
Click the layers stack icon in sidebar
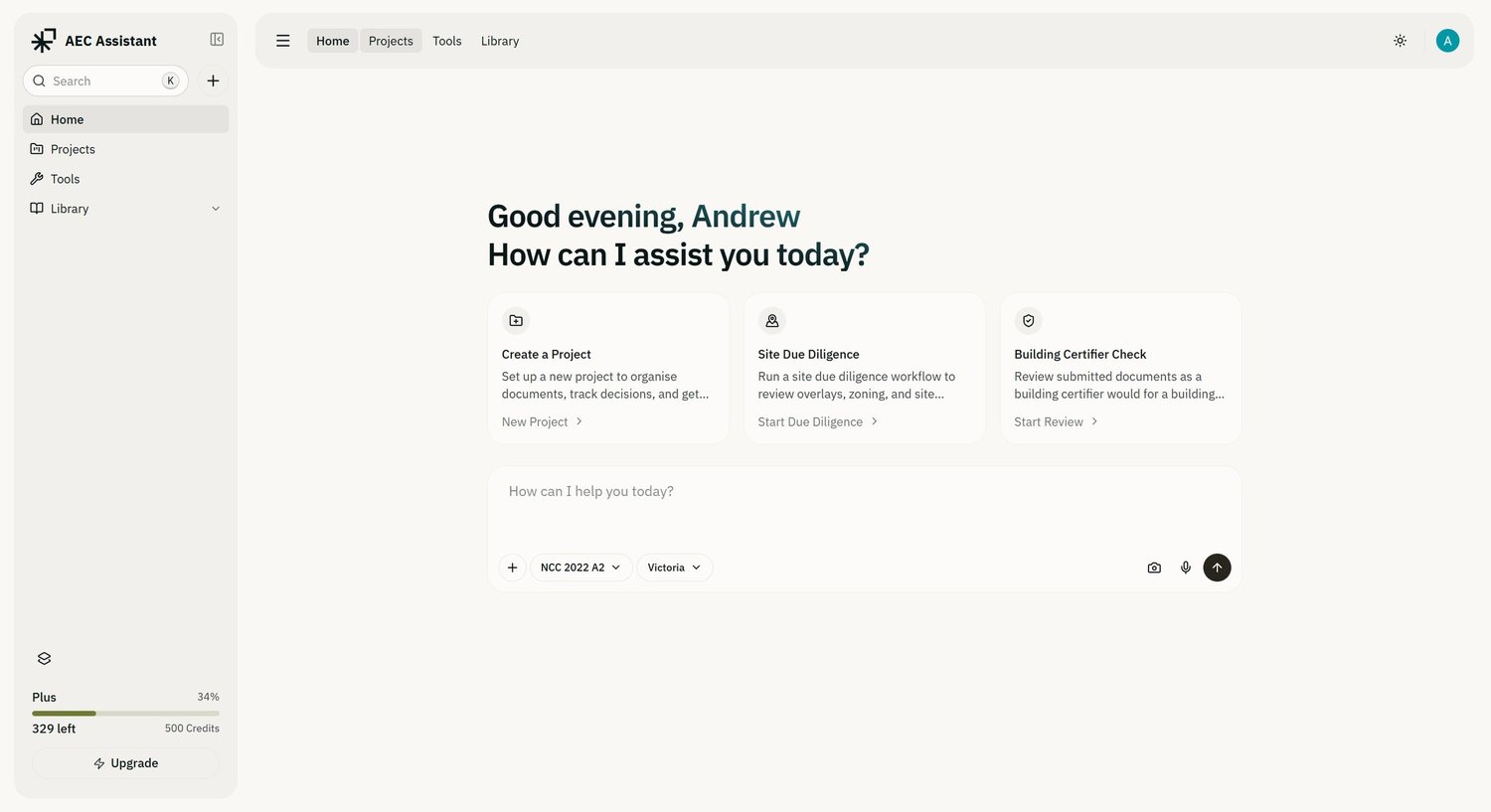44,659
